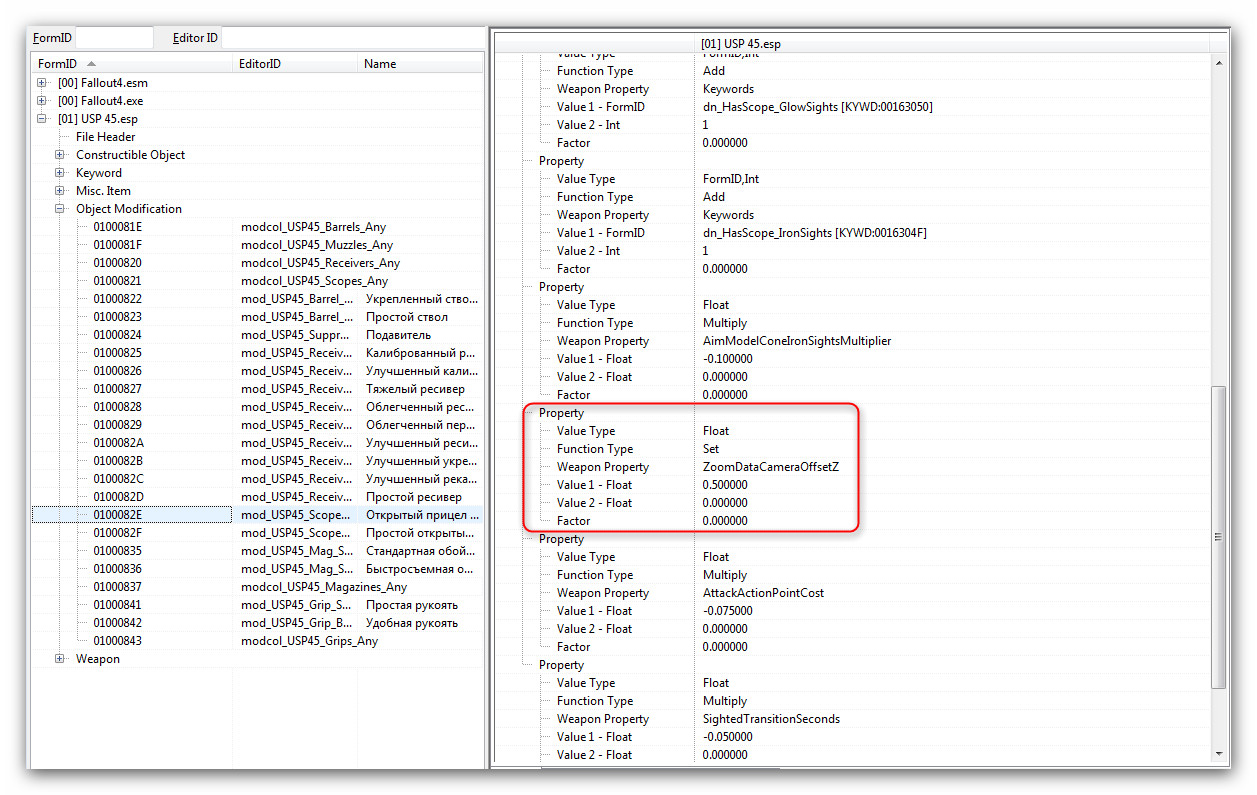Image resolution: width=1257 pixels, height=795 pixels.
Task: Select record 0100082F Простой открытый
Action: pos(257,533)
